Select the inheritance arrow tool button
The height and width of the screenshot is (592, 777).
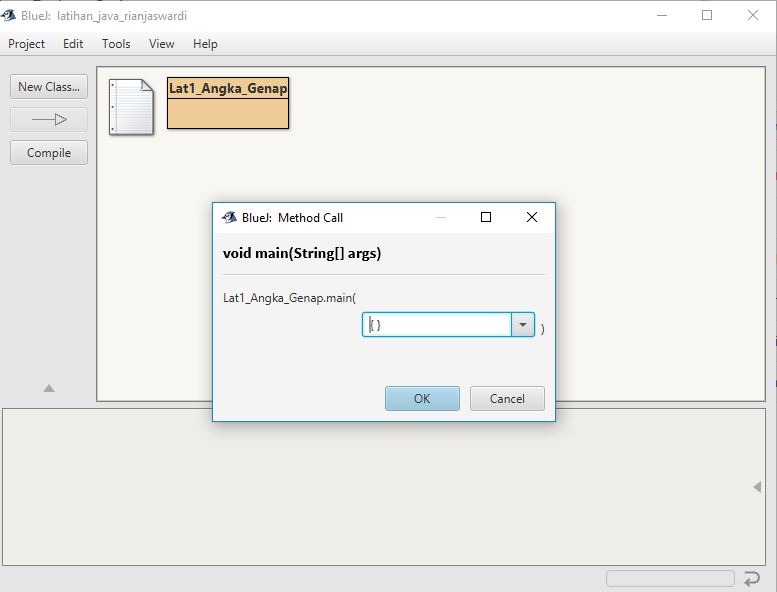click(49, 119)
